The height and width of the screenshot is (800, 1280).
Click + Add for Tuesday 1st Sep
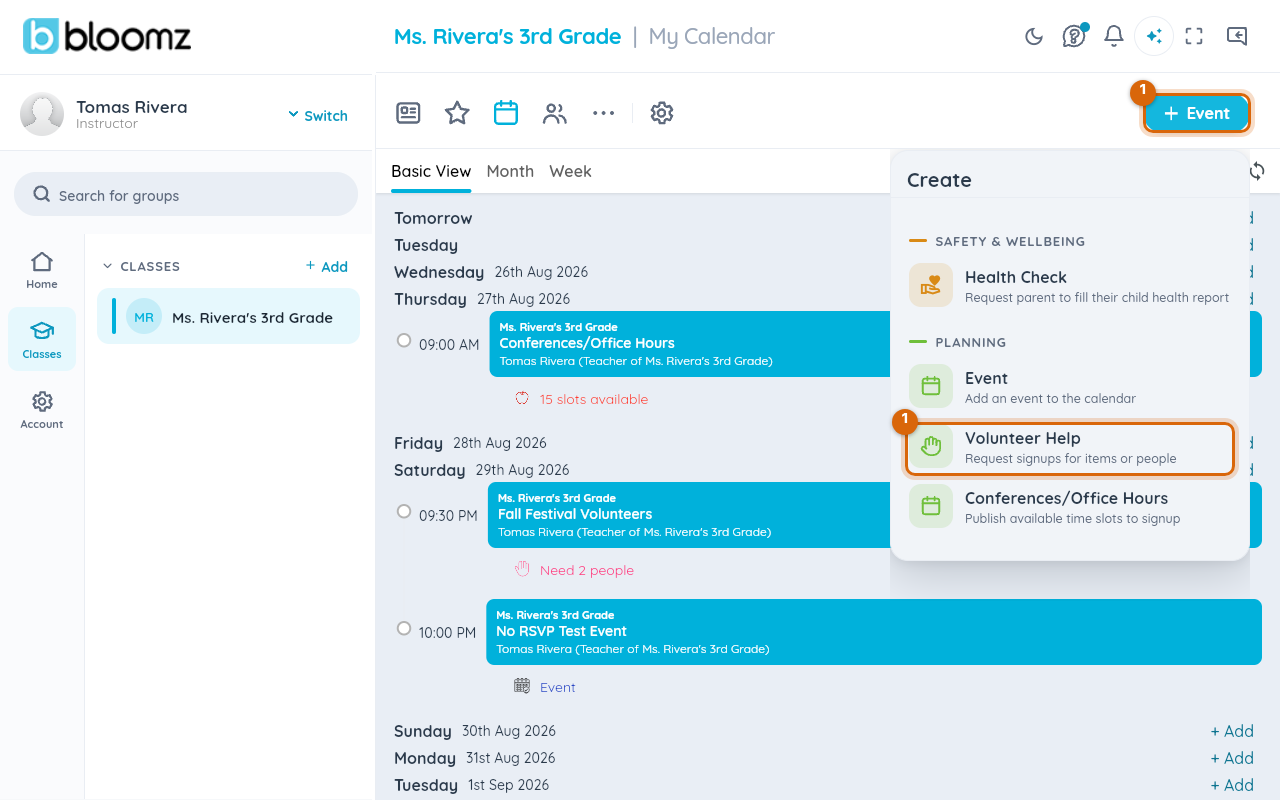[1232, 785]
